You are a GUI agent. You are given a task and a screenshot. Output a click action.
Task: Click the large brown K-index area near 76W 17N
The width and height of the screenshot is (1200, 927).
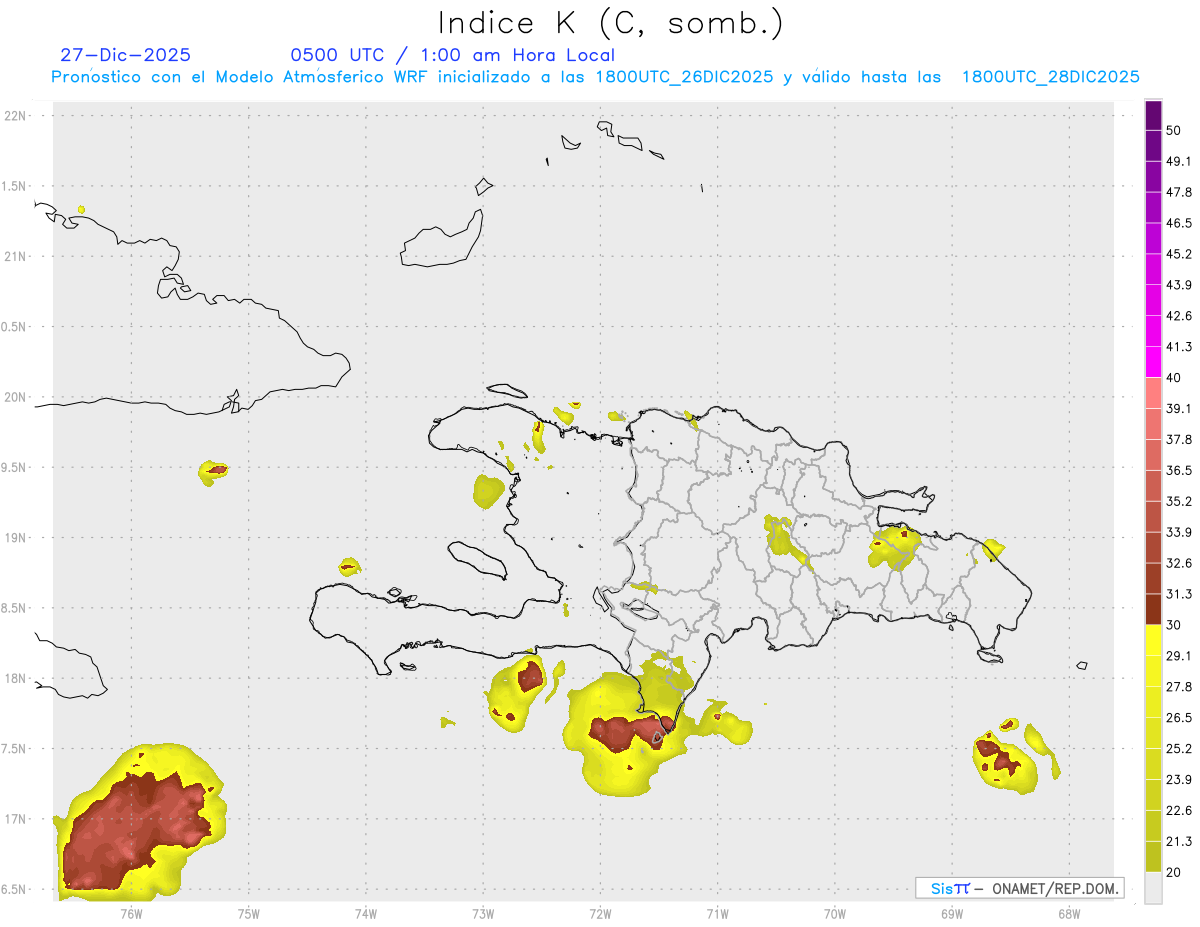coord(135,830)
